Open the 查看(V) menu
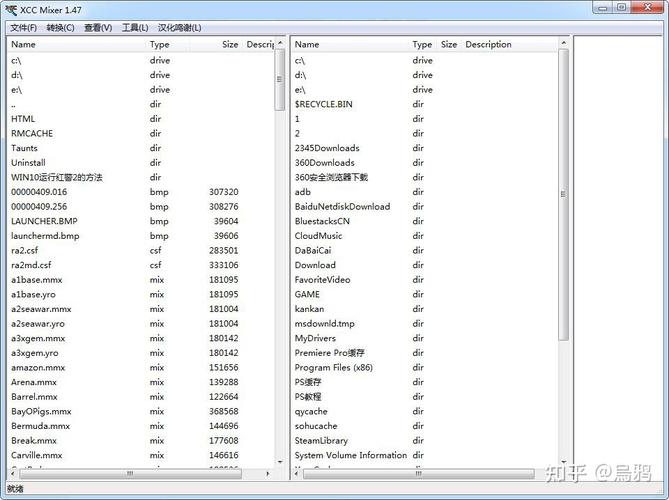The image size is (669, 500). (98, 27)
